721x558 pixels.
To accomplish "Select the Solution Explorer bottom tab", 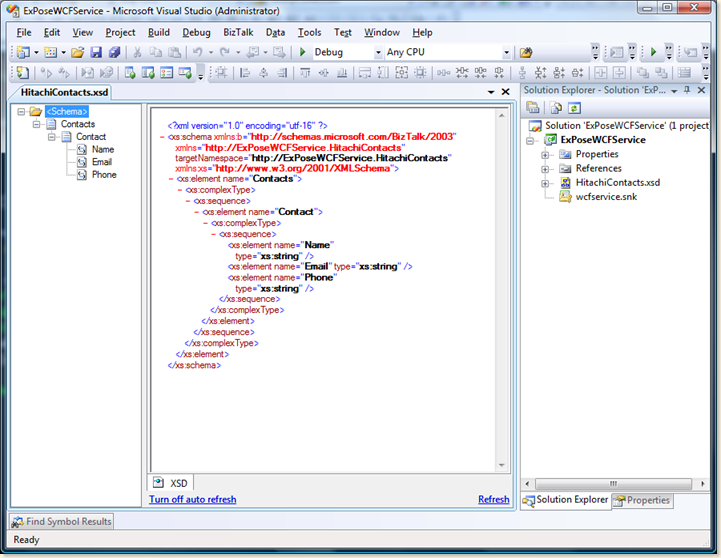I will point(566,500).
